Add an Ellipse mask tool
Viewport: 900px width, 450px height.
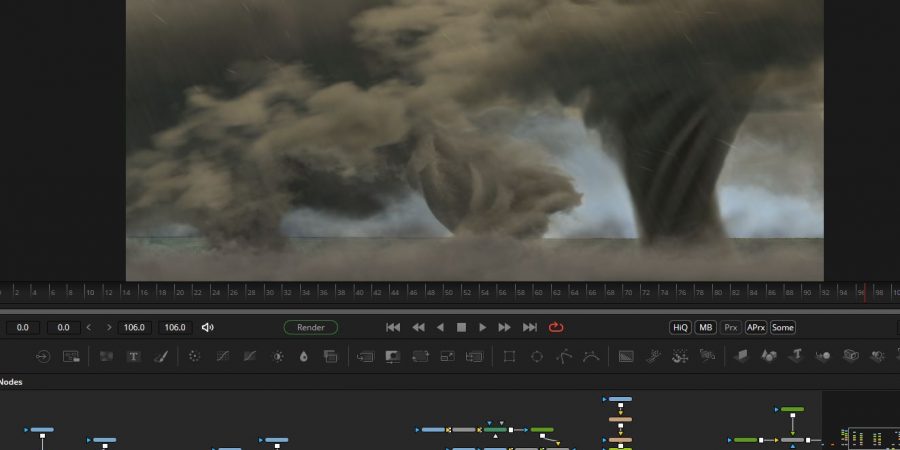coord(537,356)
